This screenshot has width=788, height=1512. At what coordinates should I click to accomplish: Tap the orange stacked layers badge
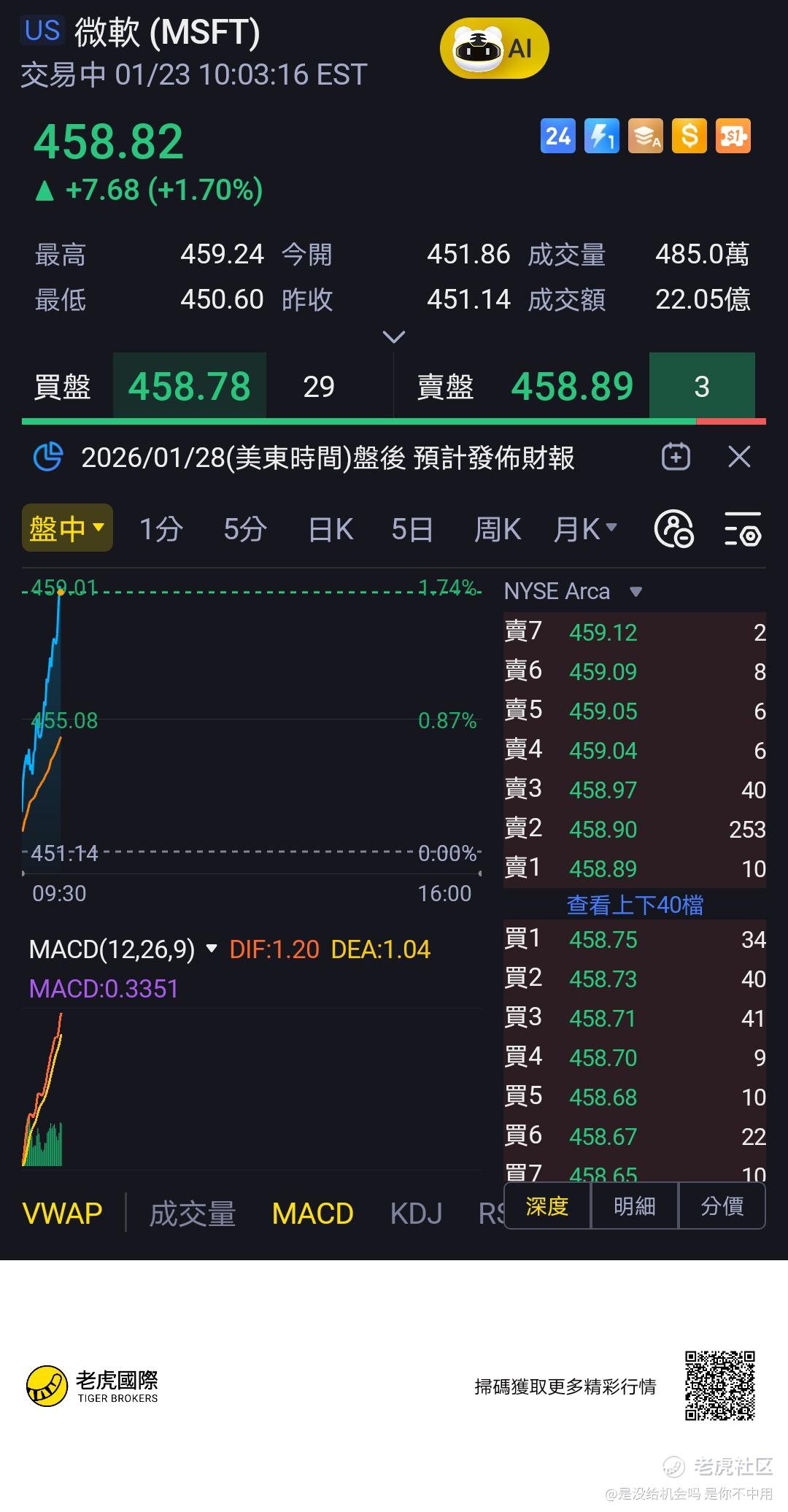click(646, 136)
